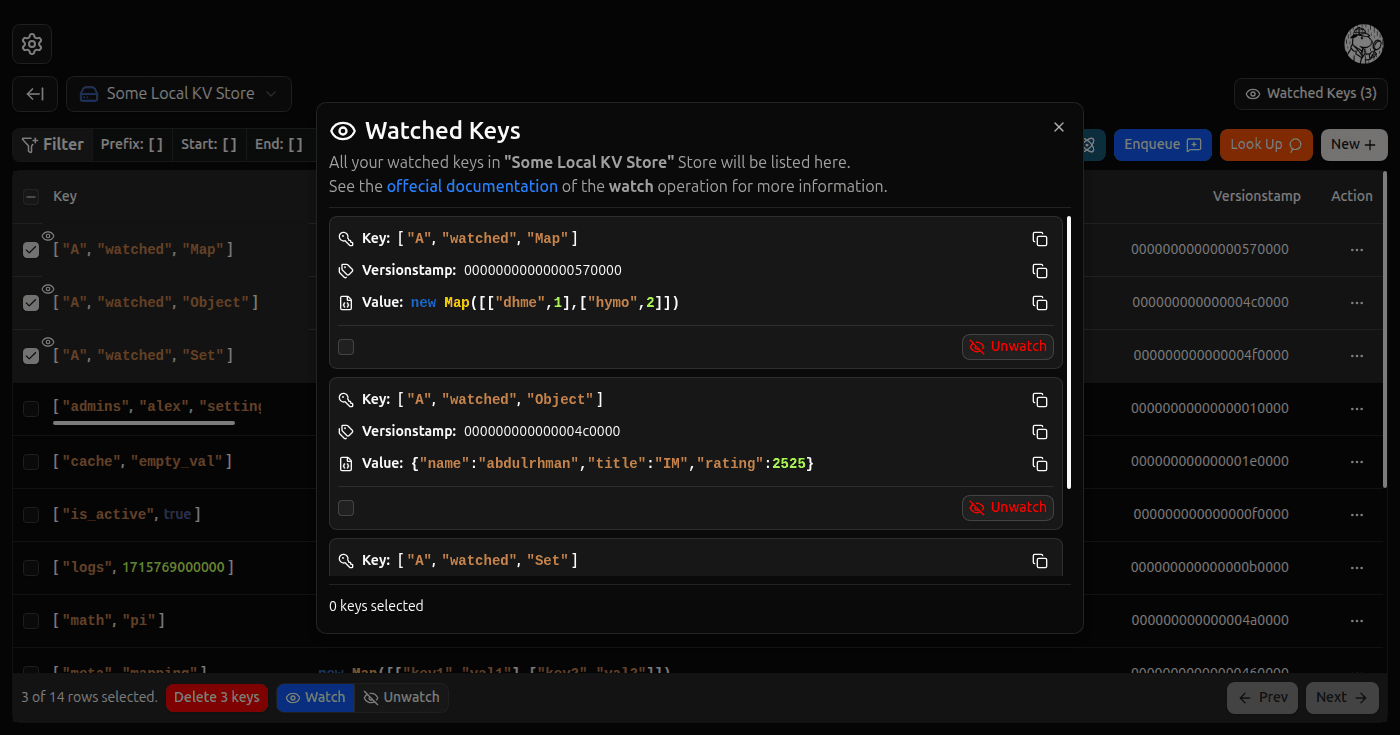Copy the key of the watched Set entry
1400x735 pixels.
[1040, 561]
